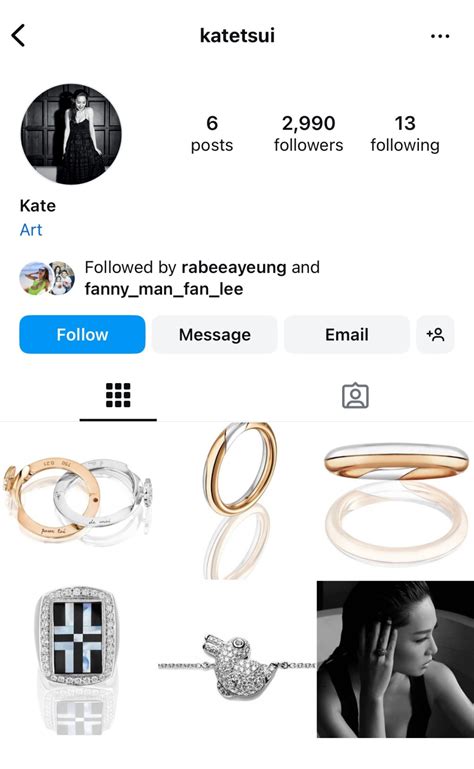Viewport: 474px width, 769px height.
Task: Click the Email button
Action: point(347,334)
